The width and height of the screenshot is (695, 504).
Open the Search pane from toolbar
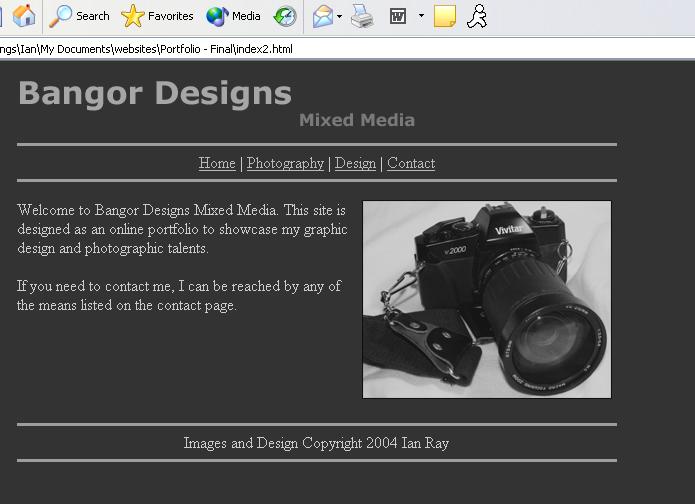click(79, 16)
